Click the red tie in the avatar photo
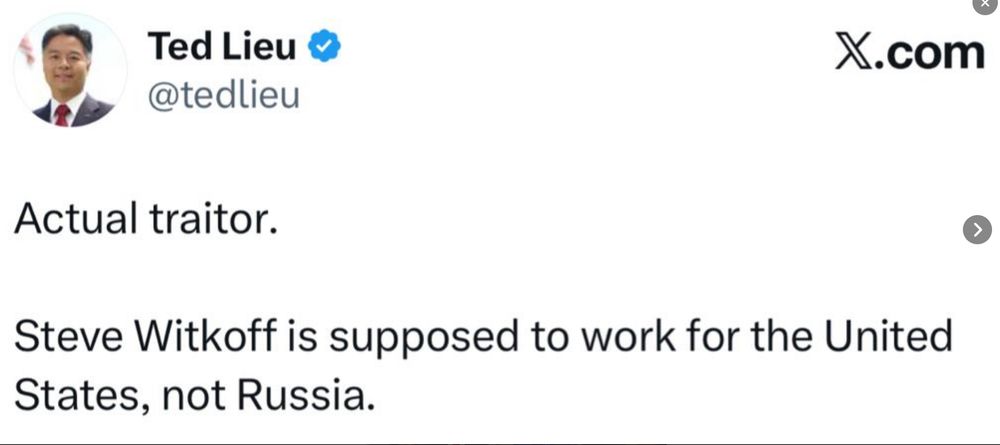 pyautogui.click(x=62, y=112)
